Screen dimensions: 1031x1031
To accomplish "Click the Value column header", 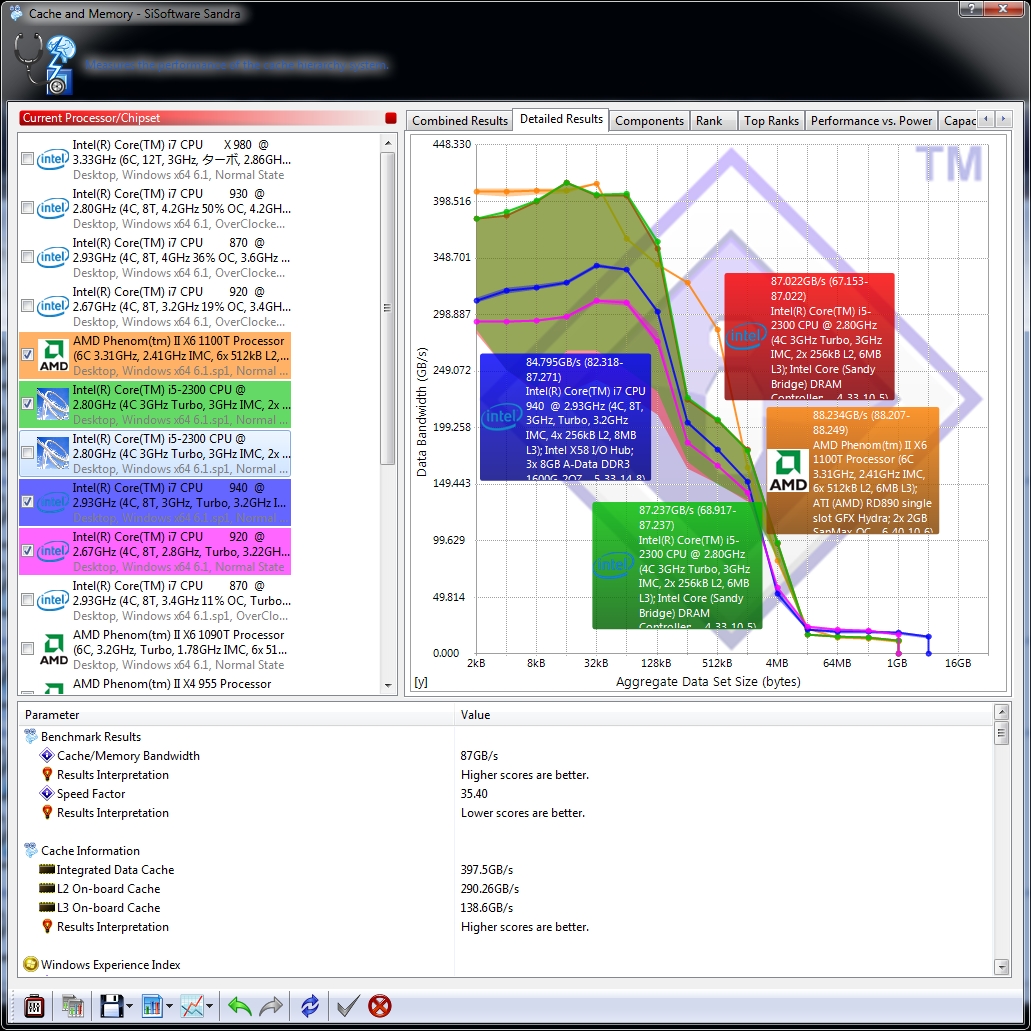I will click(723, 715).
